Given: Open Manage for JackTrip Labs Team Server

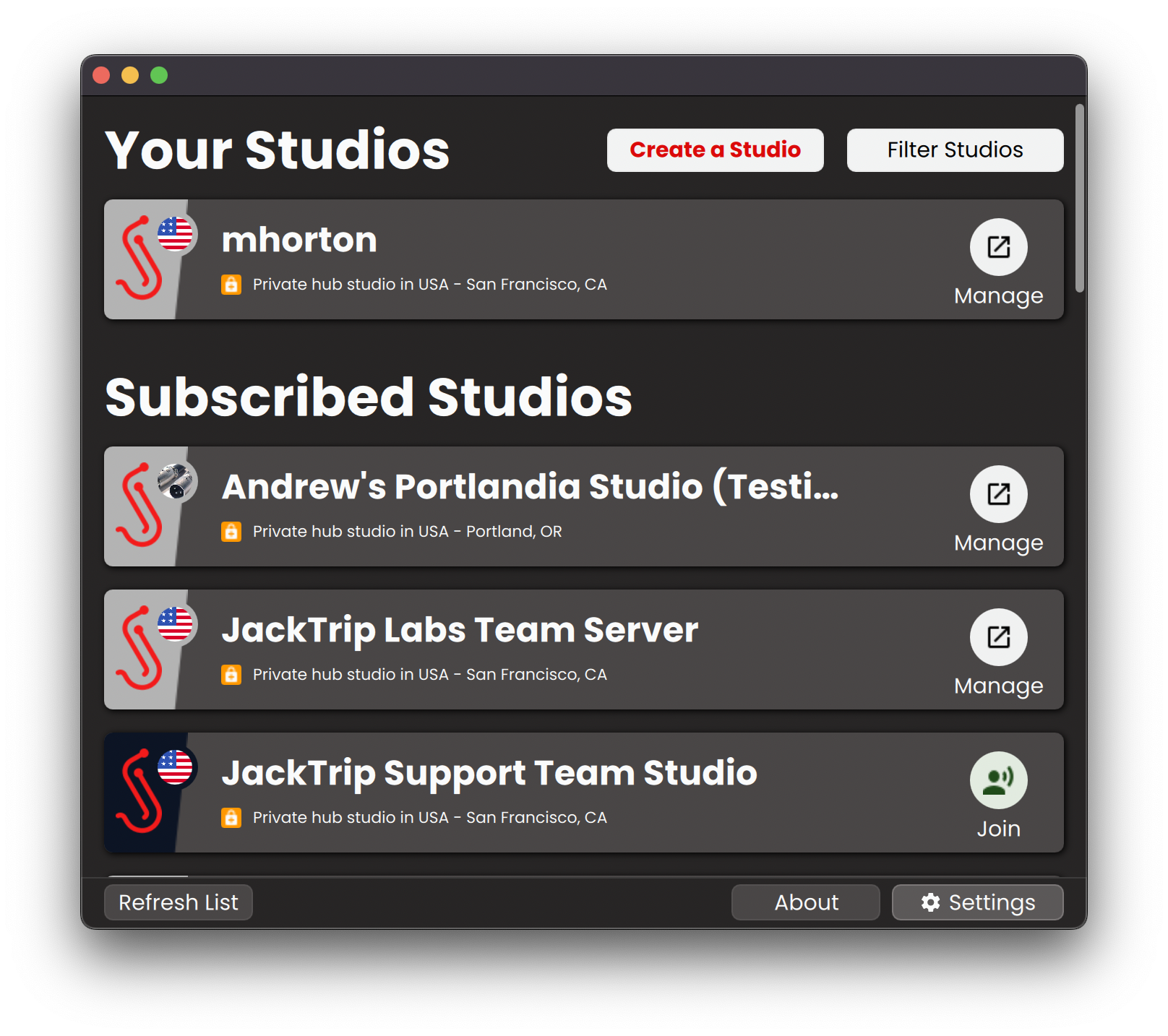Looking at the screenshot, I should (998, 637).
